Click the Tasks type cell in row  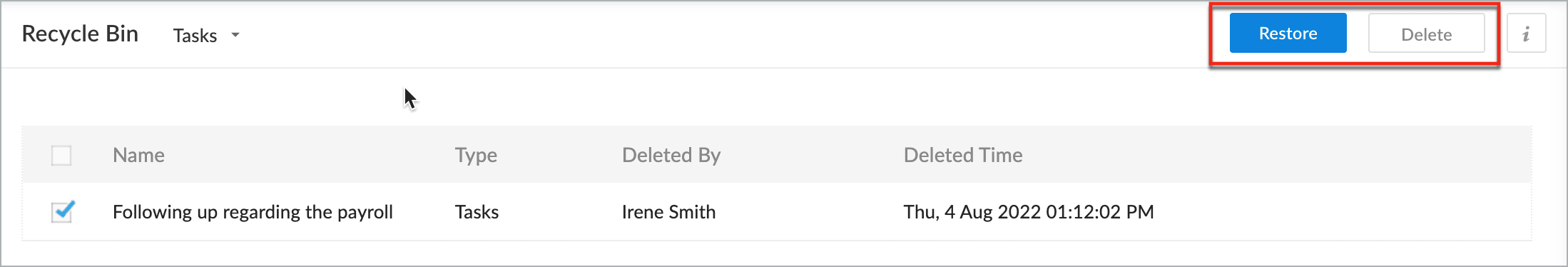[477, 212]
